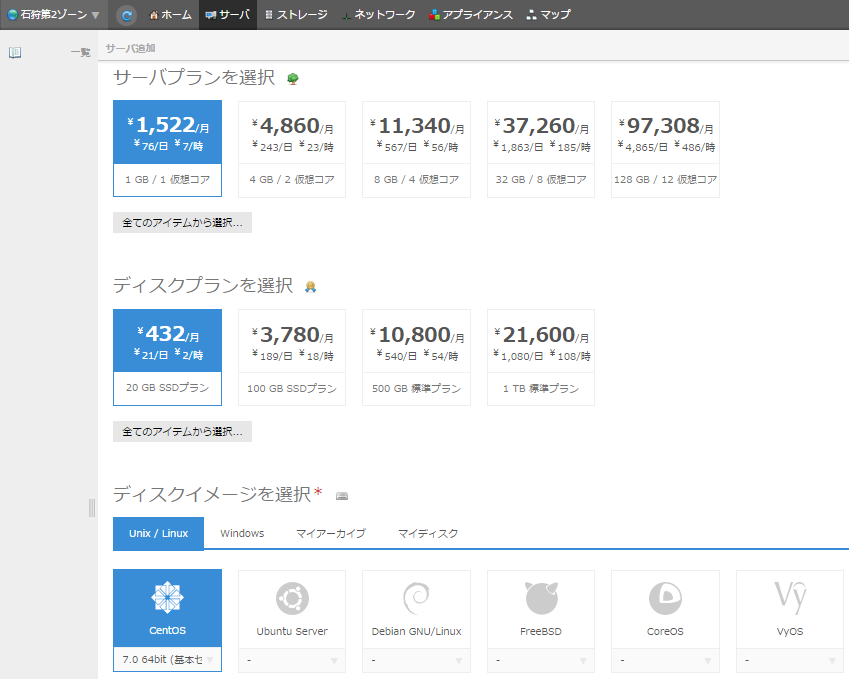Select the 100 GB SSD disk plan
Image resolution: width=849 pixels, height=679 pixels.
click(x=292, y=357)
